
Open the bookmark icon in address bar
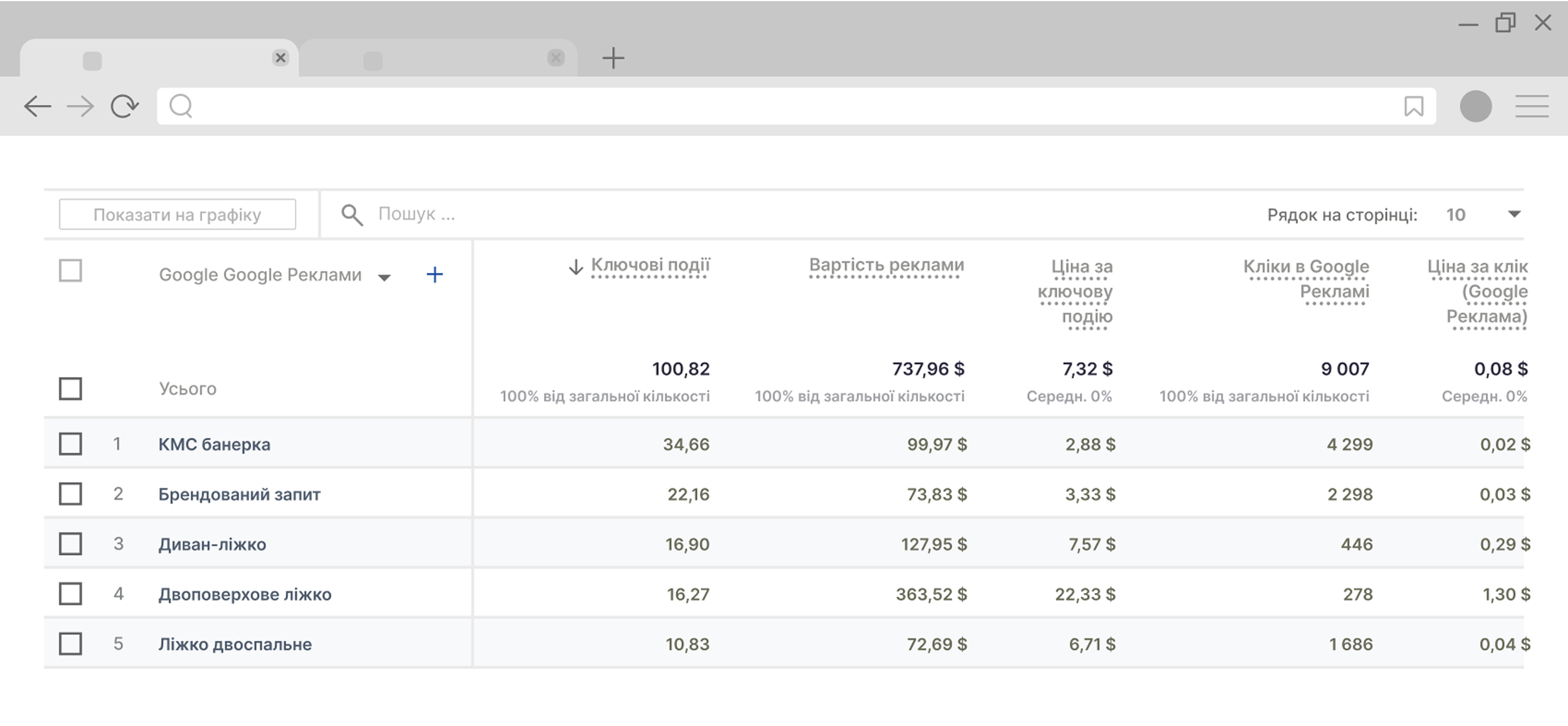click(1413, 106)
